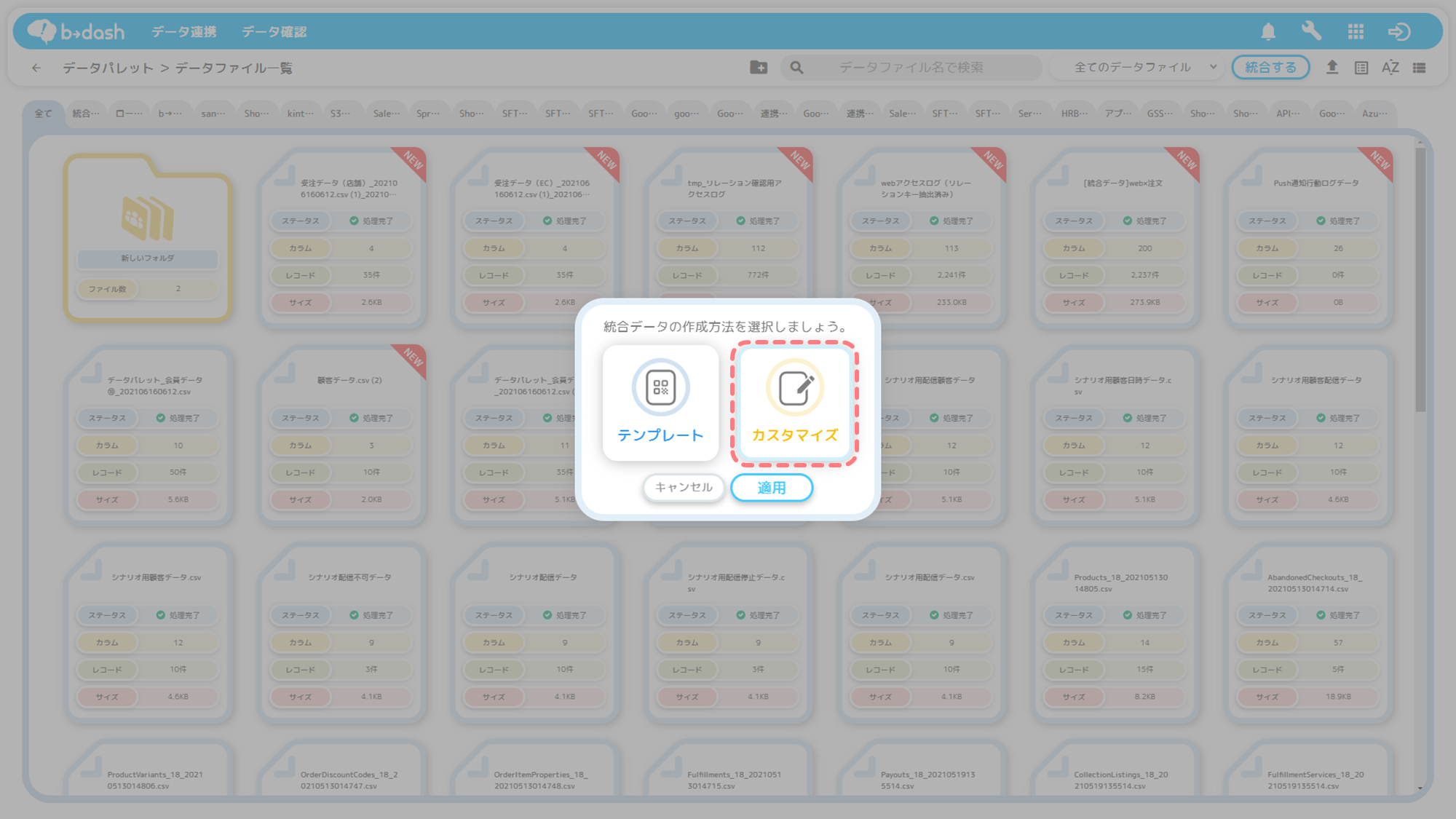Click the ProductVariants_18 file name

pos(155,780)
